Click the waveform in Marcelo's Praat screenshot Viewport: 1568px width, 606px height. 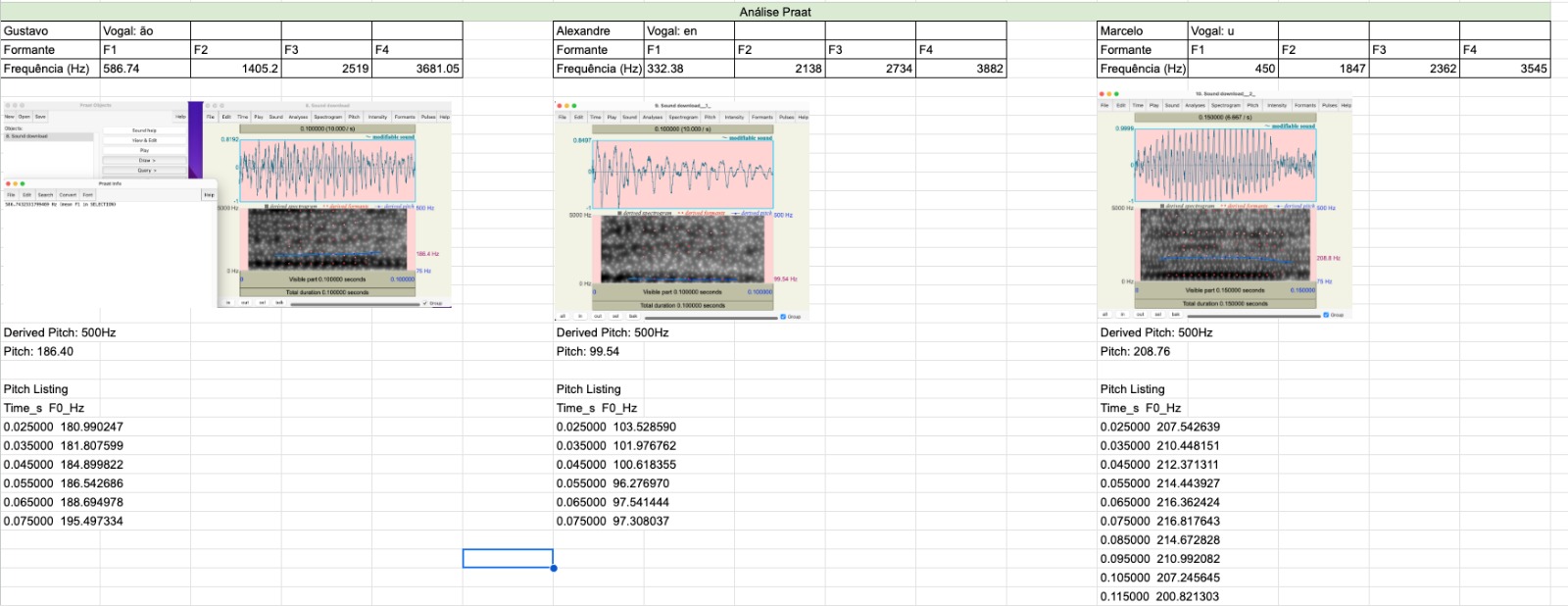[x=1225, y=165]
